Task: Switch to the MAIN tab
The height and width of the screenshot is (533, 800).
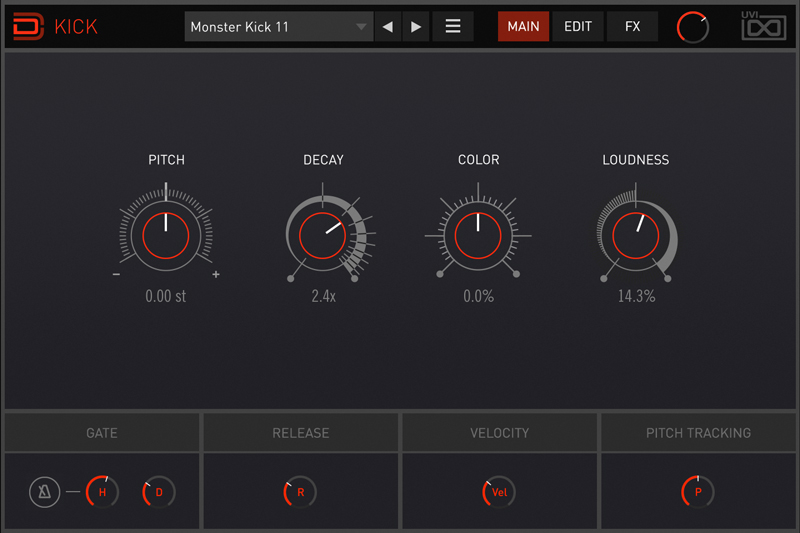Action: coord(523,27)
